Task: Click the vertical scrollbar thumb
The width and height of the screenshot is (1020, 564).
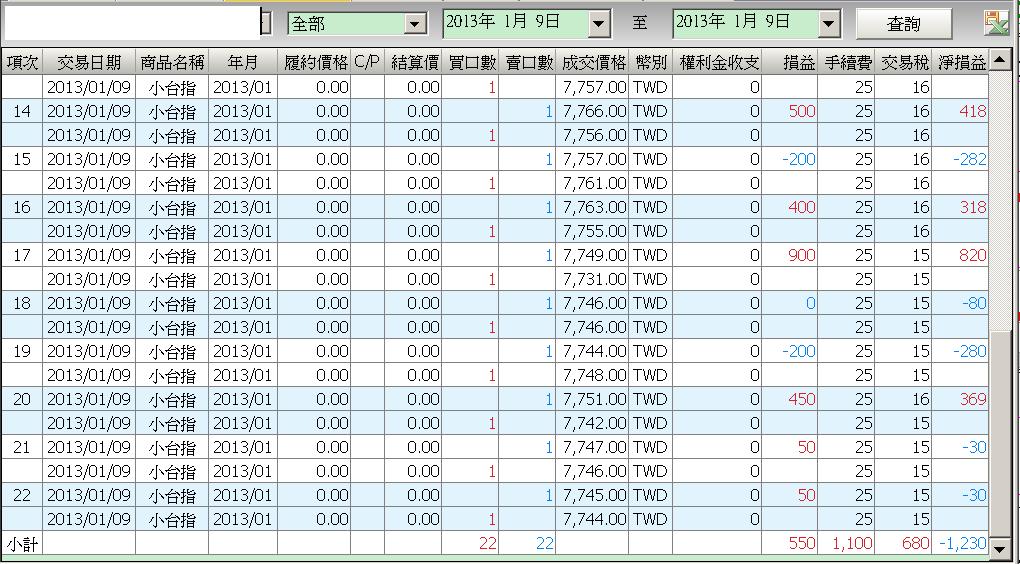Action: [999, 433]
